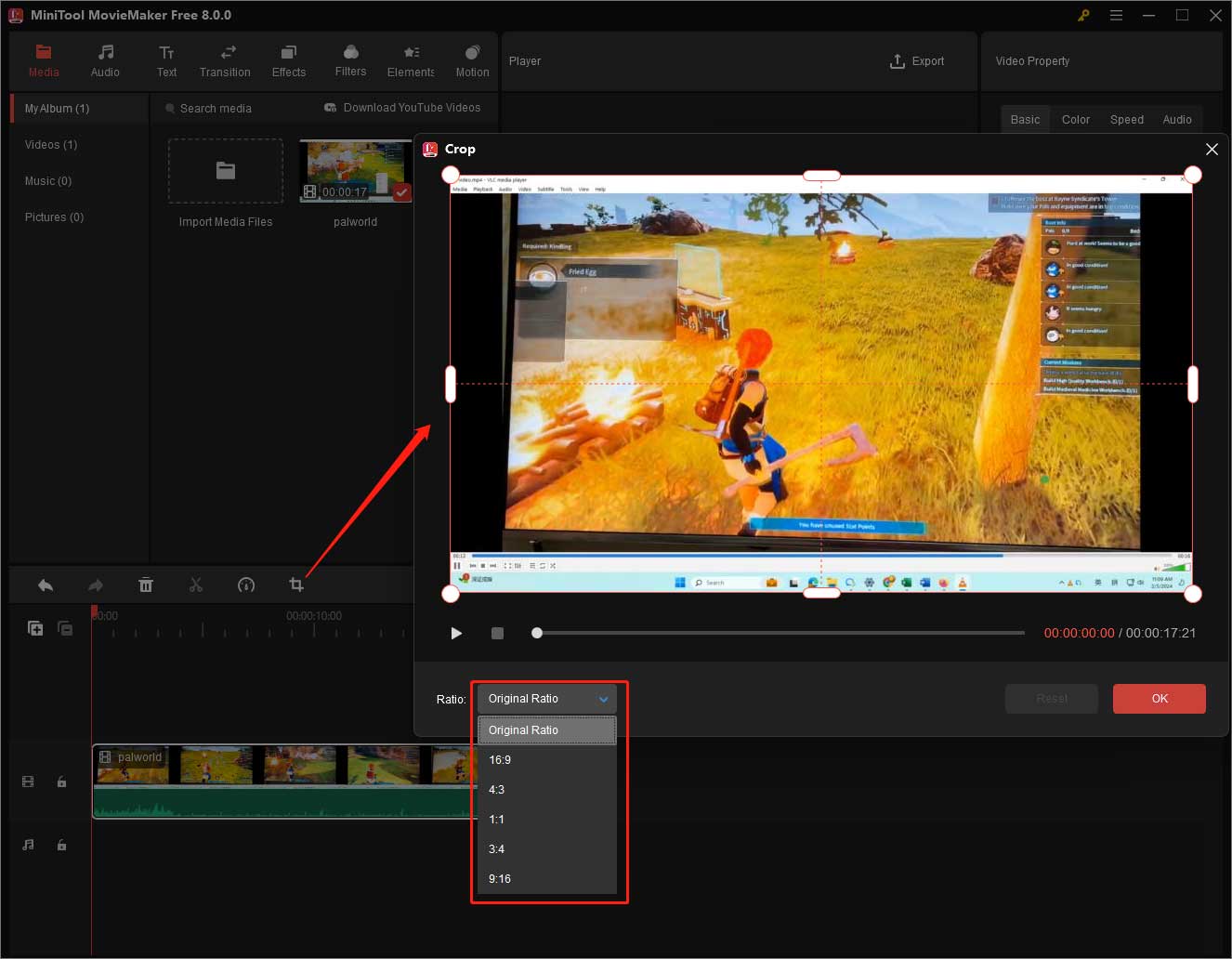
Task: Select My Album (1) category
Action: [79, 109]
